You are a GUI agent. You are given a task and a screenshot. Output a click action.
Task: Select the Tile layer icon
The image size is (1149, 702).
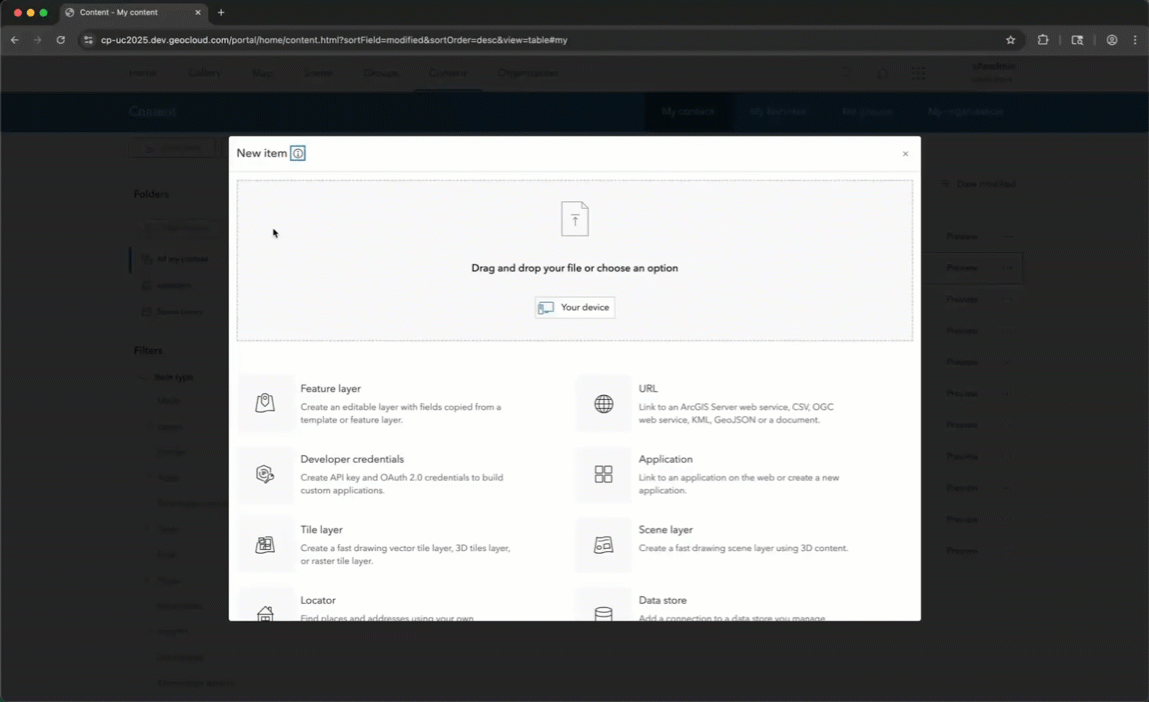pos(265,544)
